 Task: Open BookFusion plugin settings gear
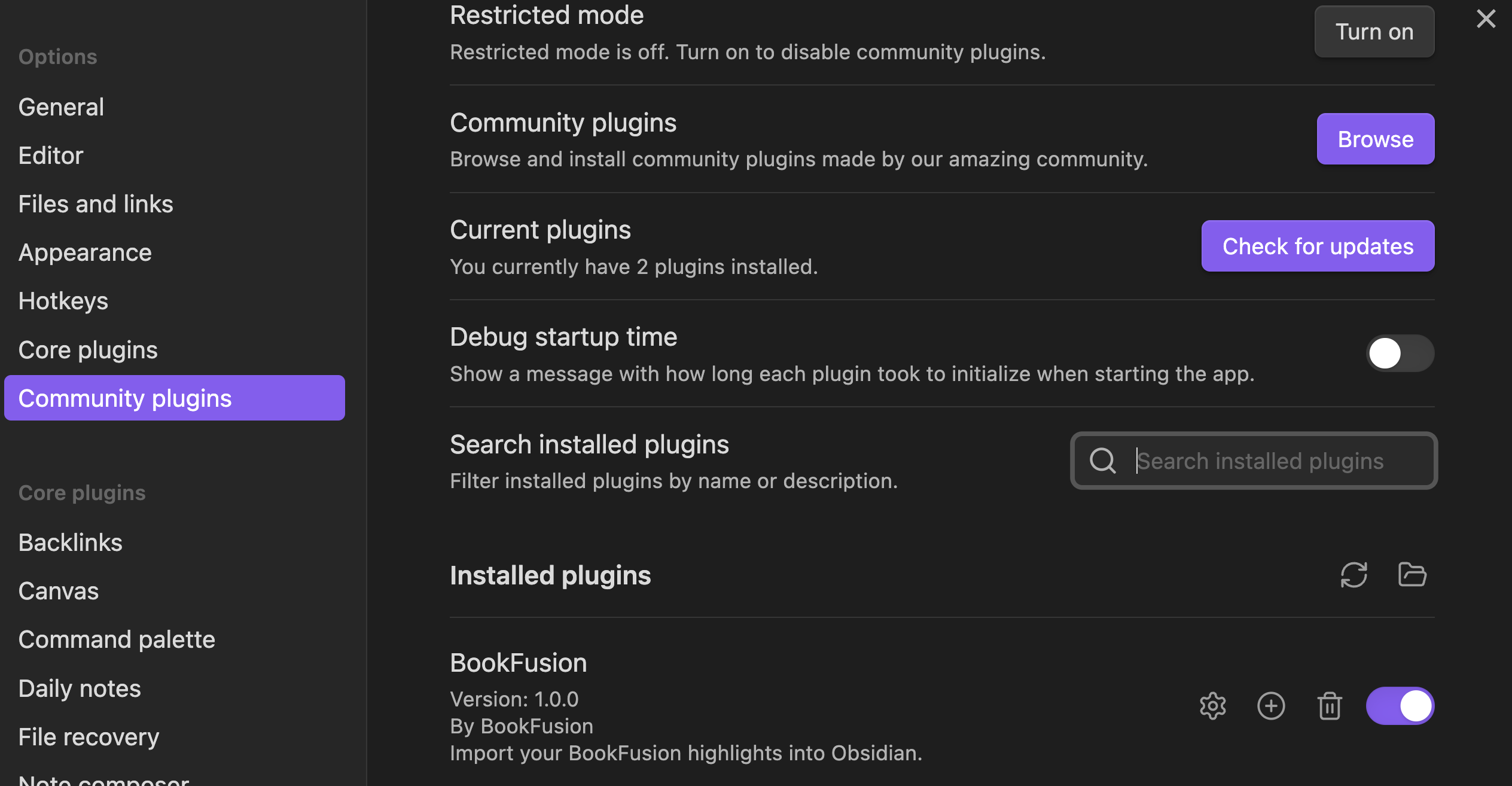[x=1212, y=706]
